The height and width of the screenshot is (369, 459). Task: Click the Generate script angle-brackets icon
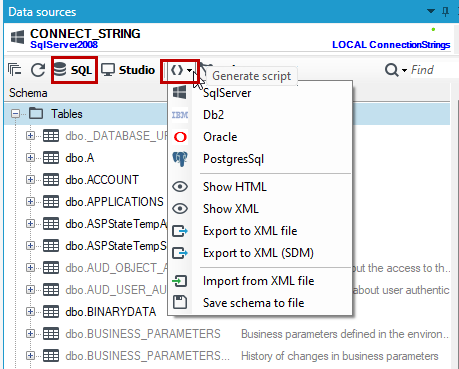point(177,70)
